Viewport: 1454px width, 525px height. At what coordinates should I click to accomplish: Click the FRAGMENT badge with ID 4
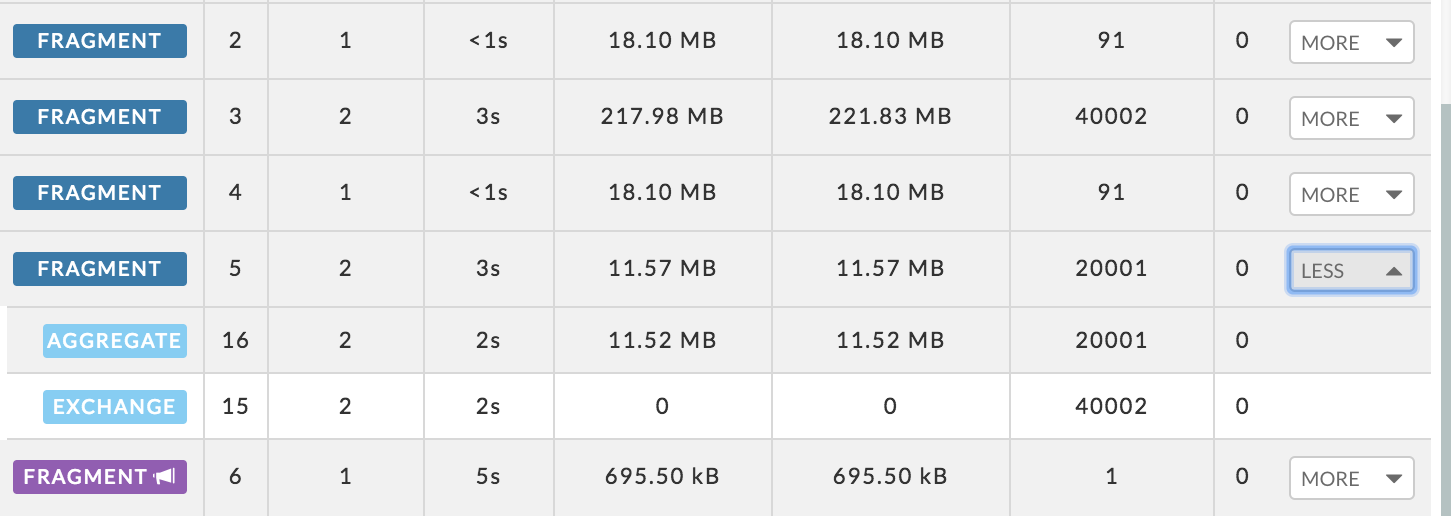100,193
